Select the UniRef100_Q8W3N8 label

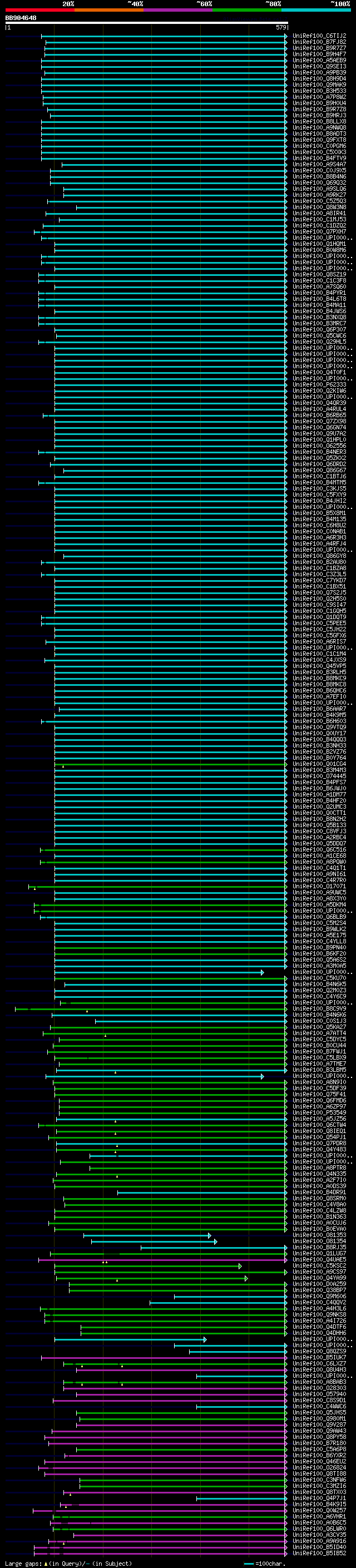click(x=319, y=207)
